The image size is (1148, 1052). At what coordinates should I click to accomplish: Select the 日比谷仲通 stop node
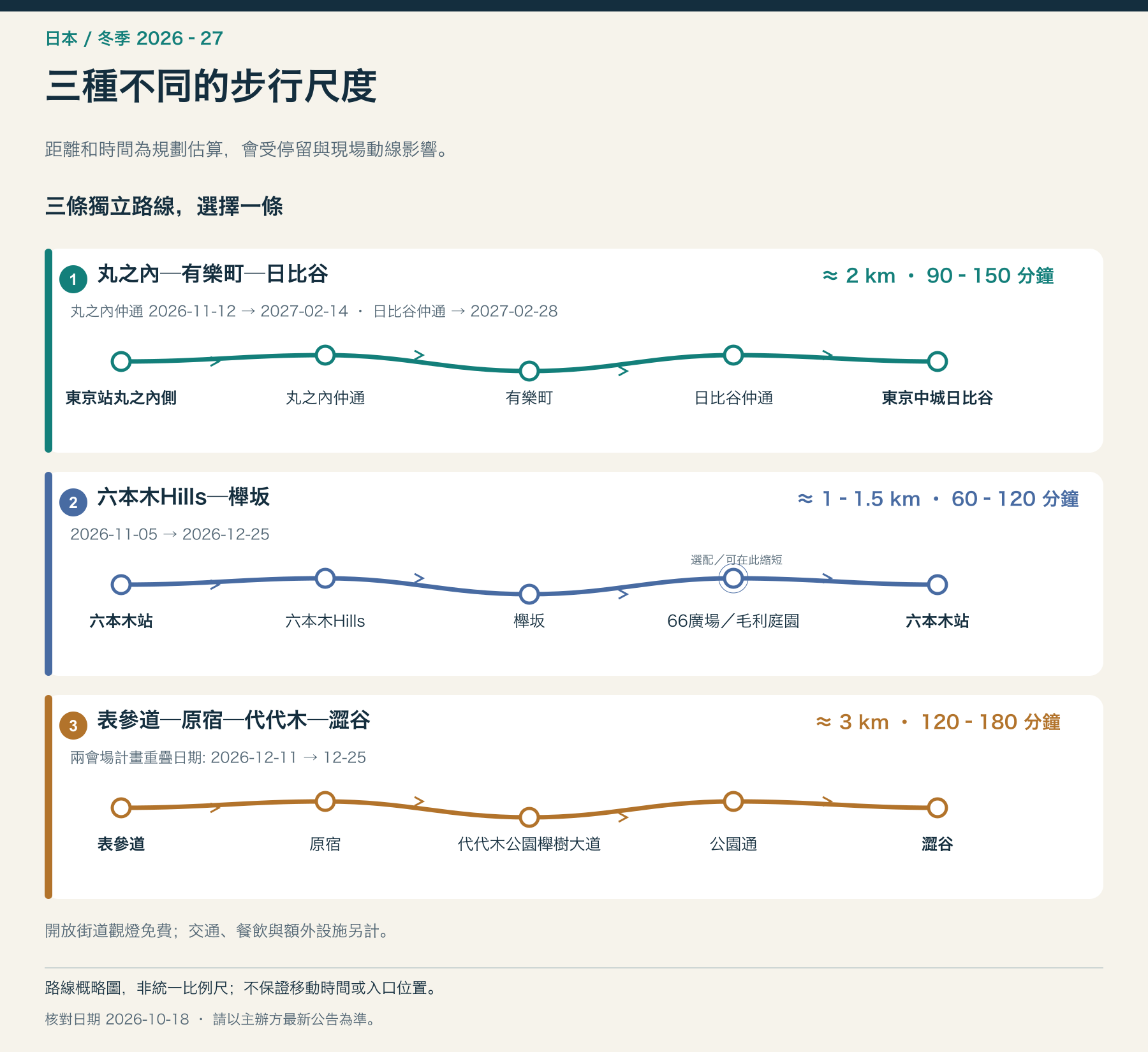pos(733,355)
